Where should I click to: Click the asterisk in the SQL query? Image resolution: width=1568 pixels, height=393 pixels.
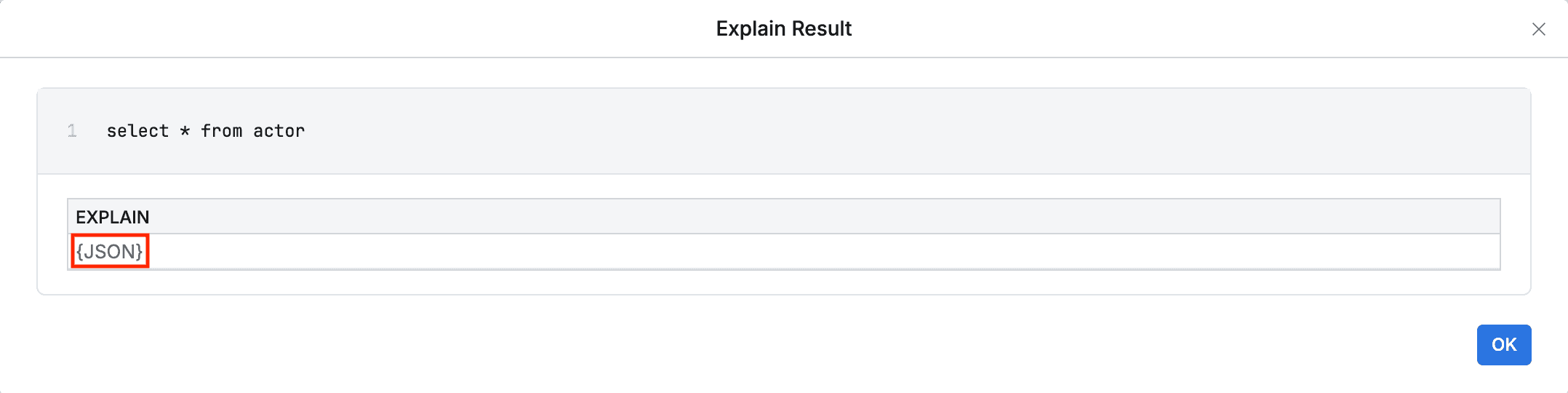point(185,132)
